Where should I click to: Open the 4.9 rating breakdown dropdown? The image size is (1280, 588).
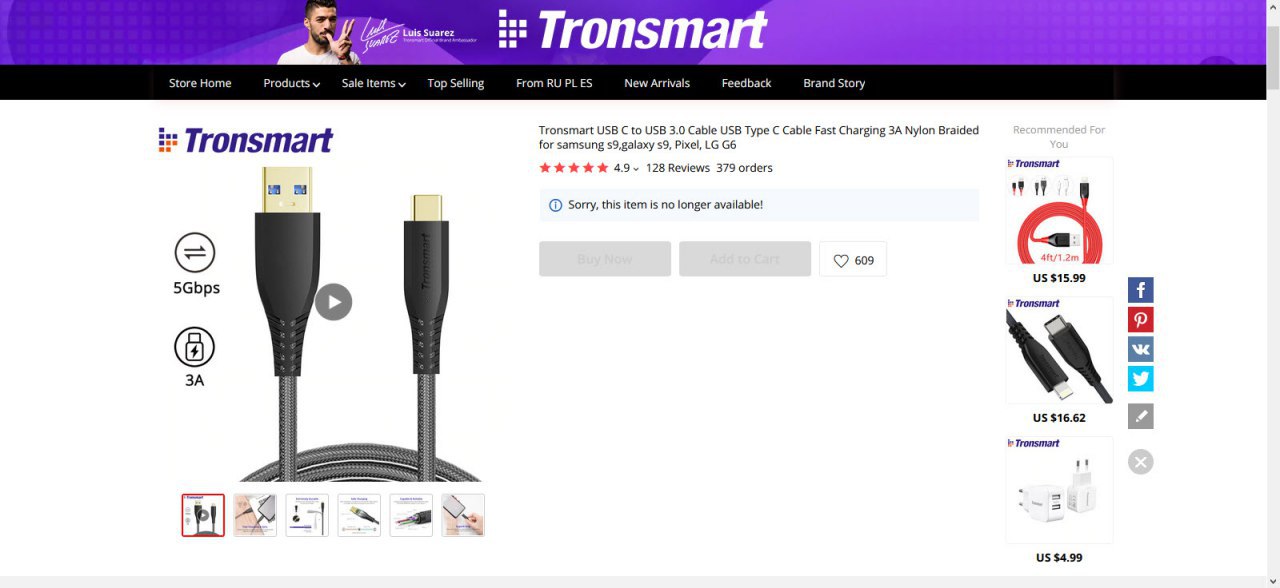click(x=626, y=168)
